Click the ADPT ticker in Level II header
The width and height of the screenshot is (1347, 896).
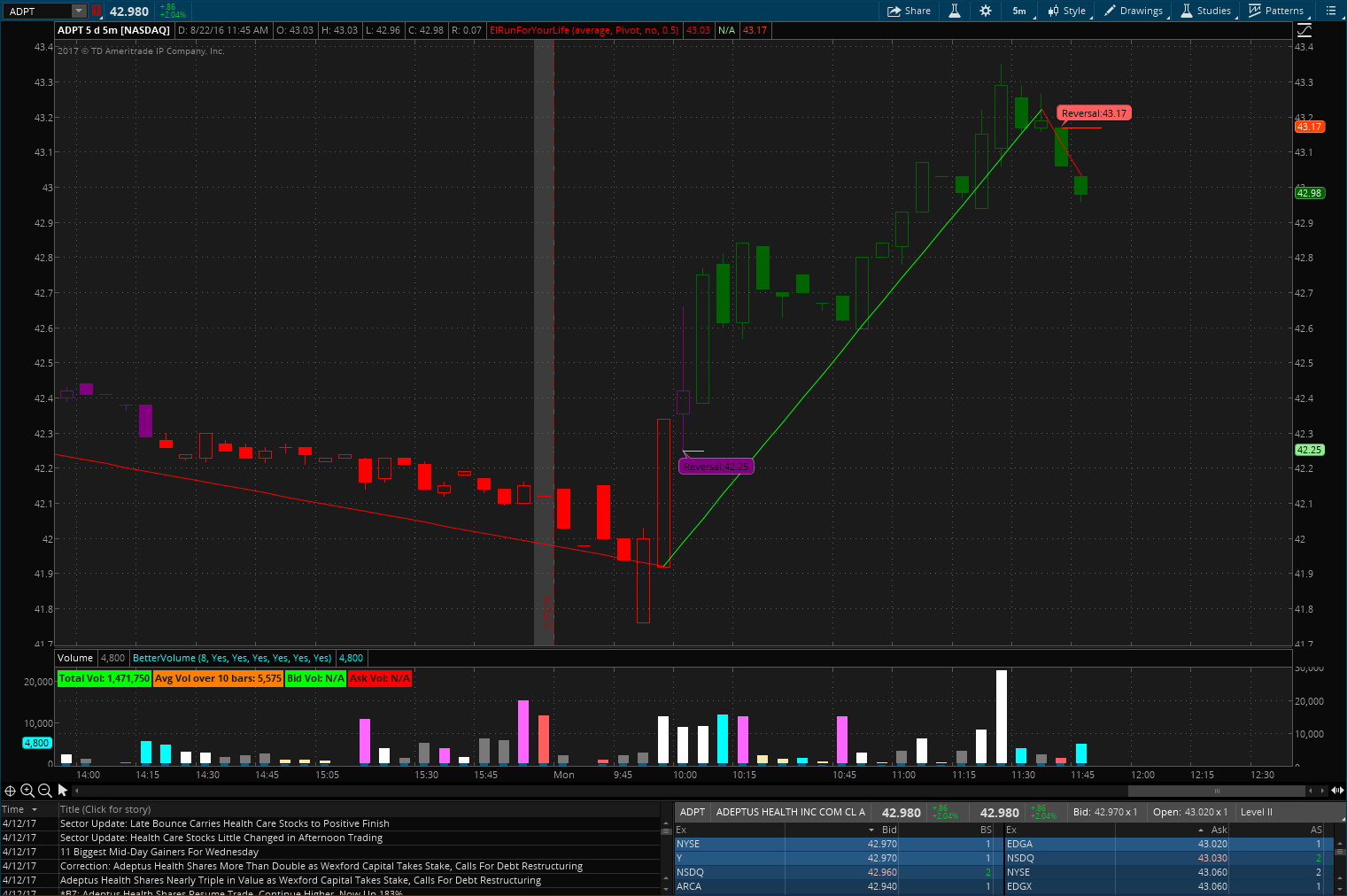point(693,812)
